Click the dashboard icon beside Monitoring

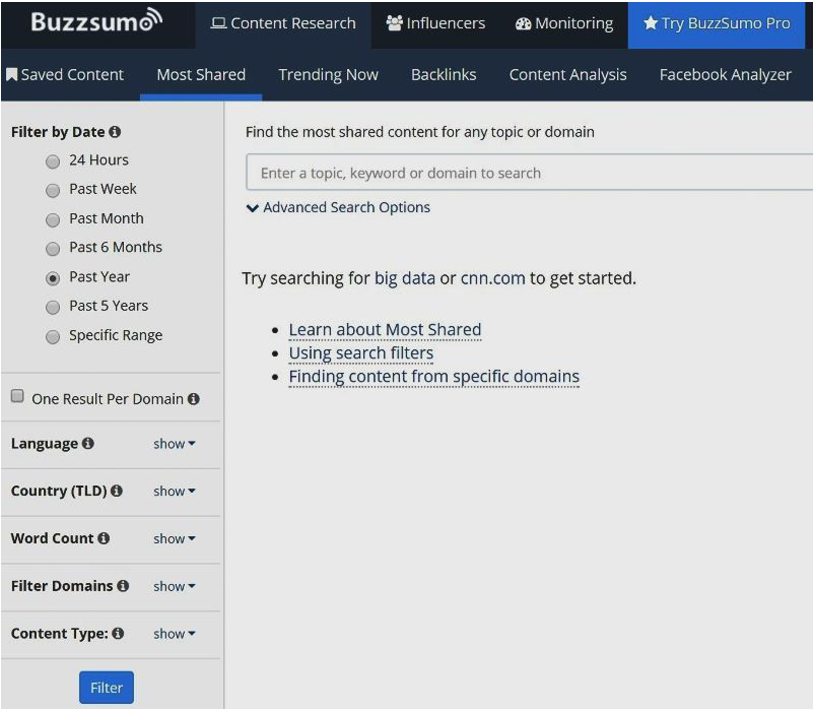click(523, 24)
